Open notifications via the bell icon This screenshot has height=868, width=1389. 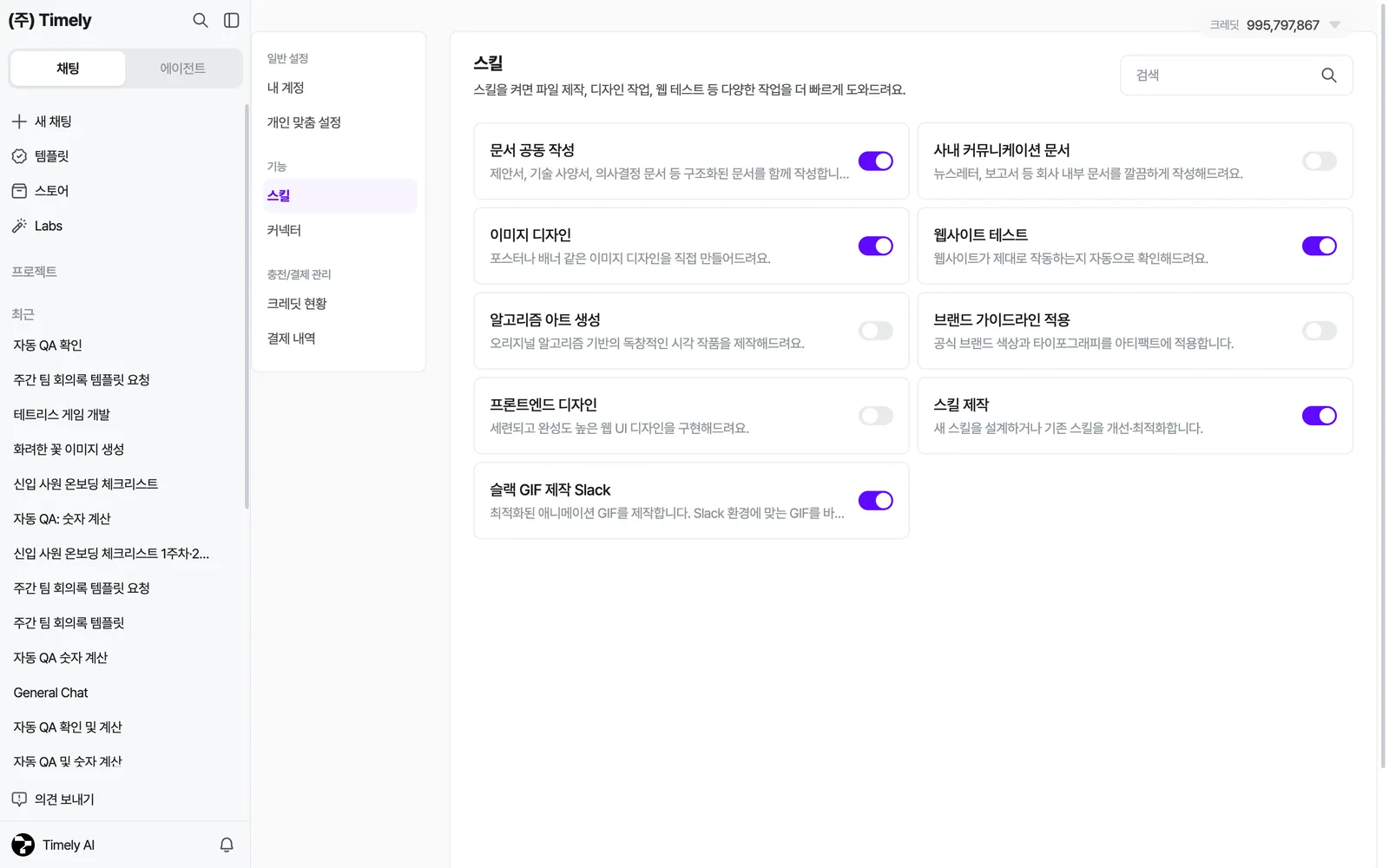pyautogui.click(x=227, y=845)
